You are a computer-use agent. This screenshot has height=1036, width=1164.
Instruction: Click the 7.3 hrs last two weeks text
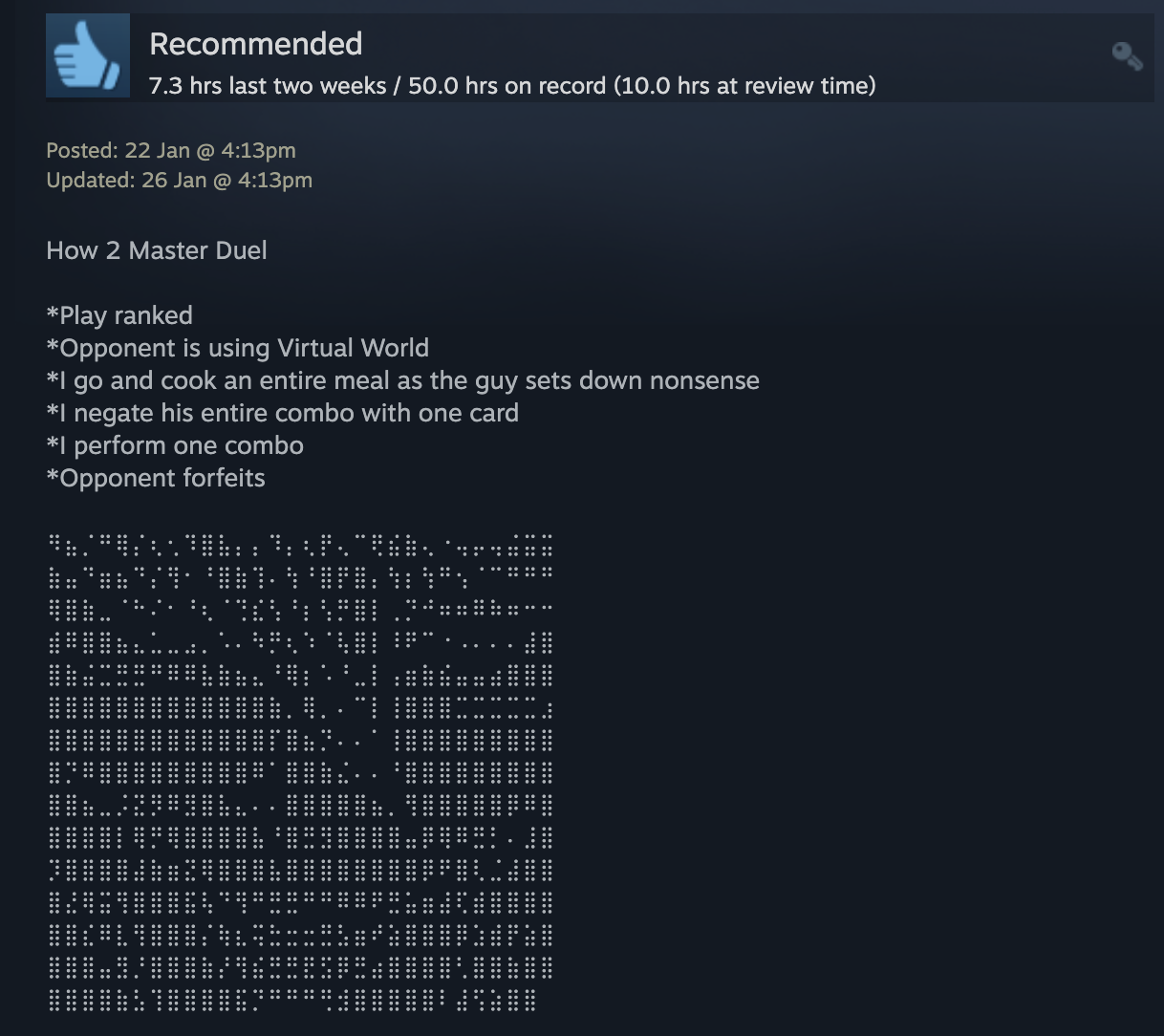[268, 86]
